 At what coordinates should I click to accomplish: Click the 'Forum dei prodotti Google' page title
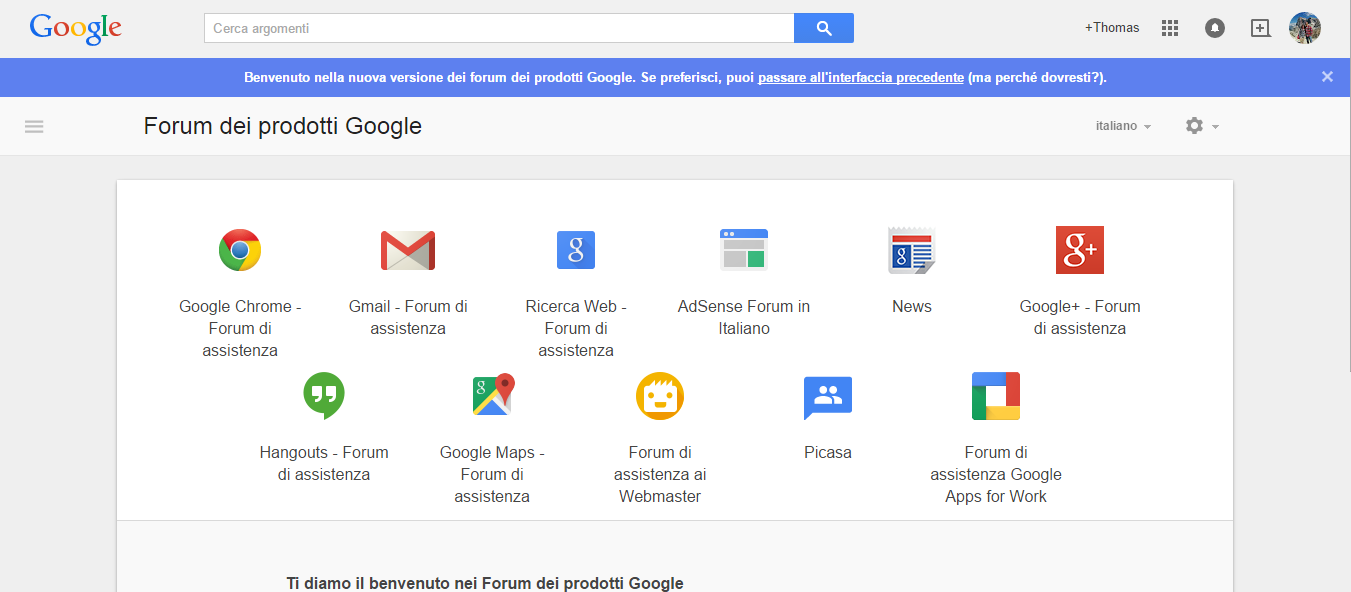click(283, 126)
